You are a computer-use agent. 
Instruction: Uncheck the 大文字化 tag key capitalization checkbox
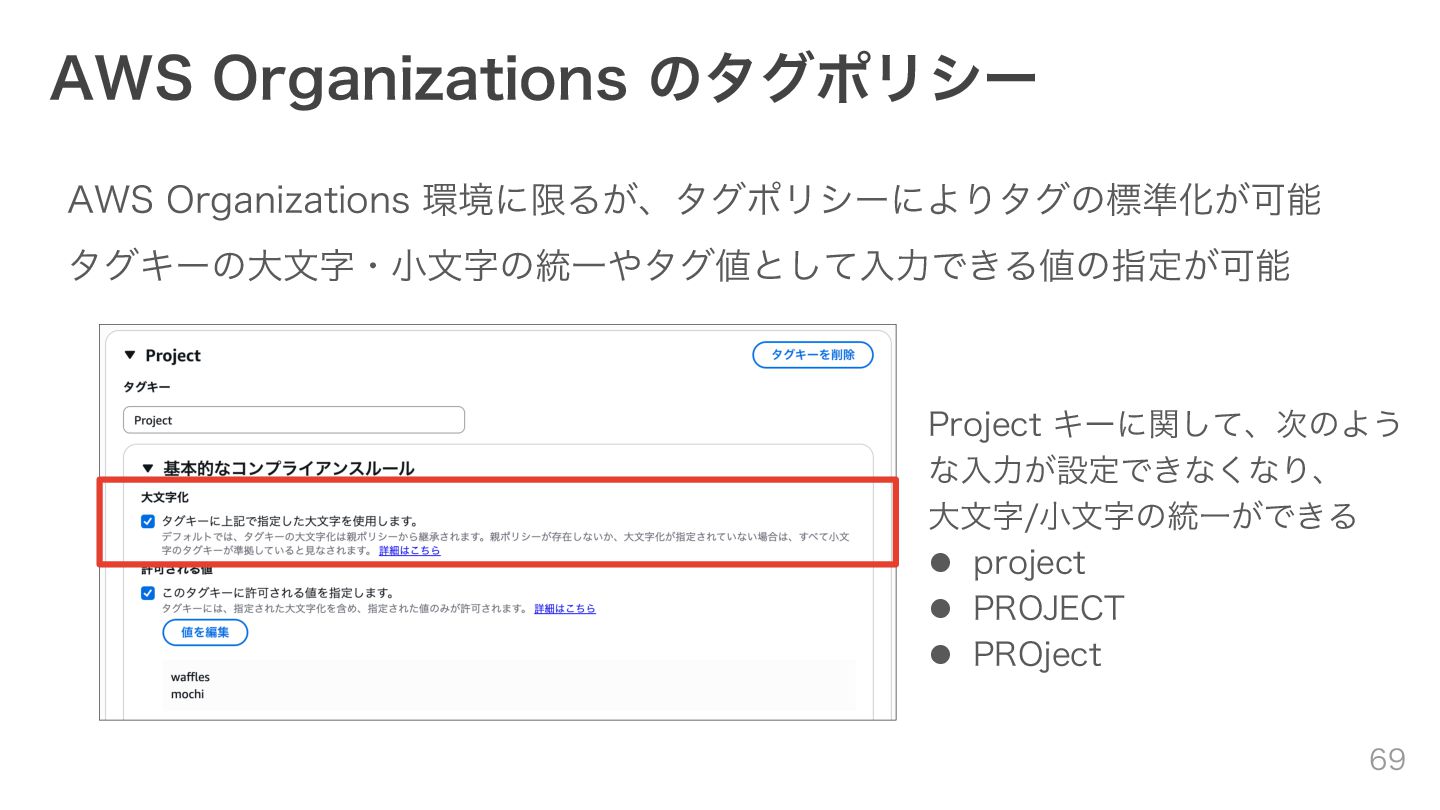coord(148,521)
